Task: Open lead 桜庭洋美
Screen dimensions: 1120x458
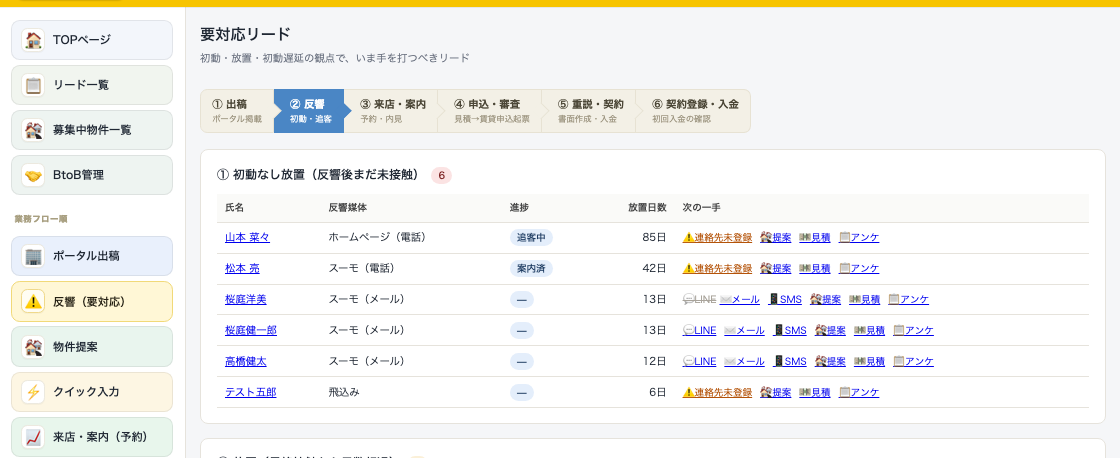Action: coord(246,299)
